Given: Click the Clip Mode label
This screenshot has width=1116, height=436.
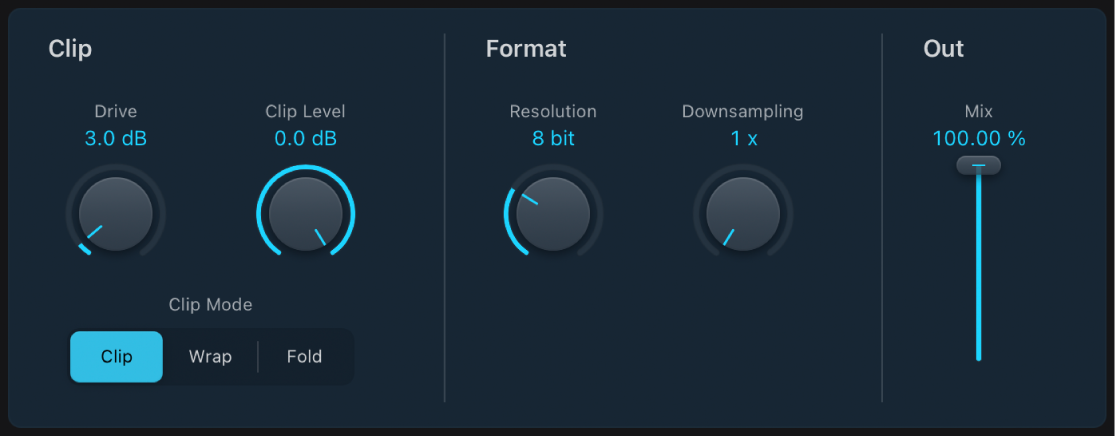Looking at the screenshot, I should coord(210,305).
